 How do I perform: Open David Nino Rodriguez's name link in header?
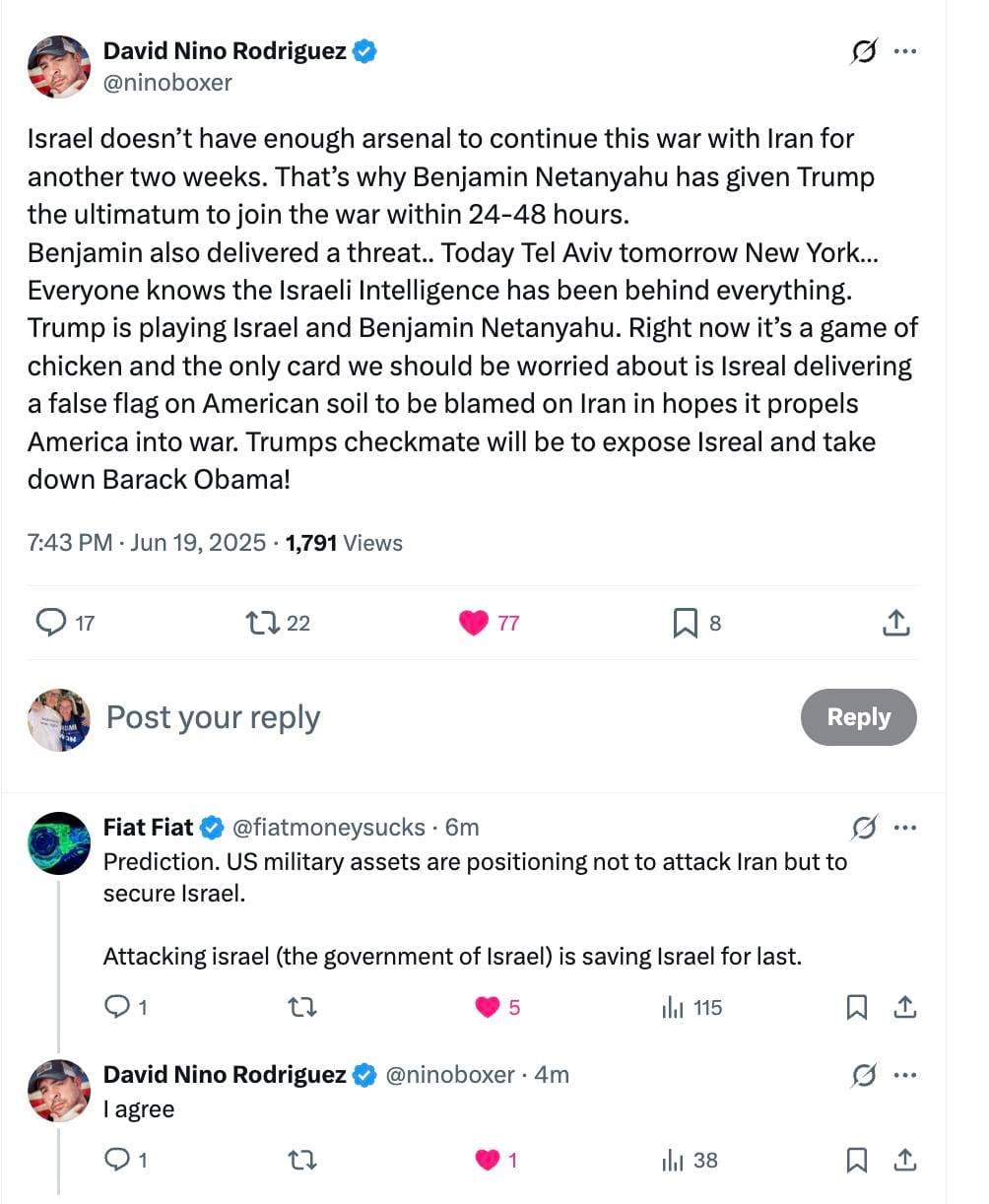click(x=225, y=51)
